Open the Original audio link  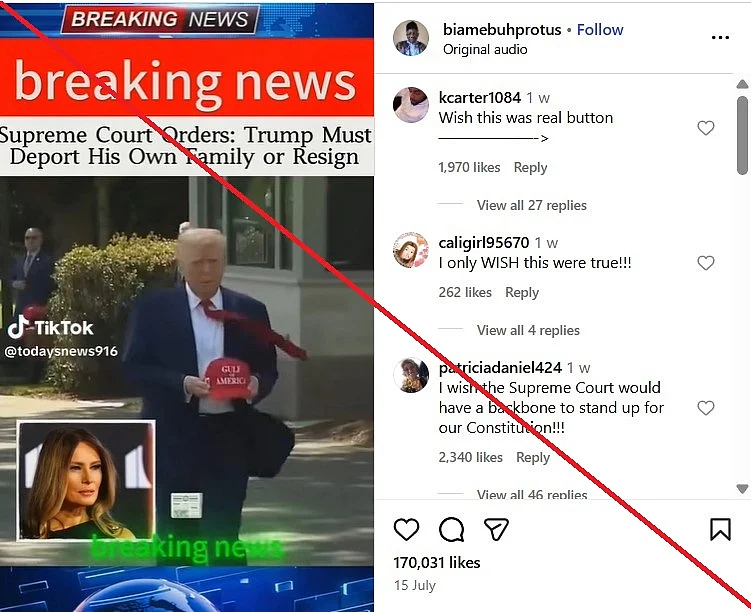485,49
